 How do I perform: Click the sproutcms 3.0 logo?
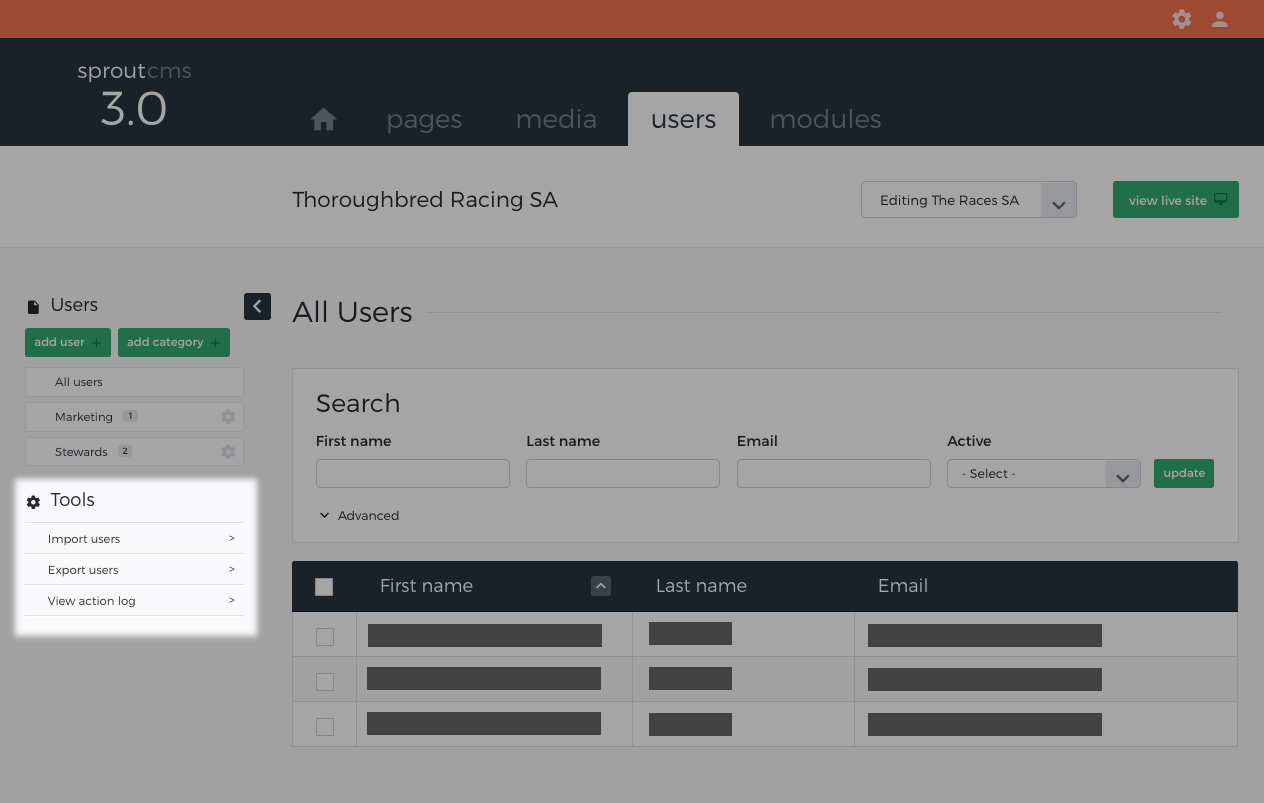tap(134, 95)
